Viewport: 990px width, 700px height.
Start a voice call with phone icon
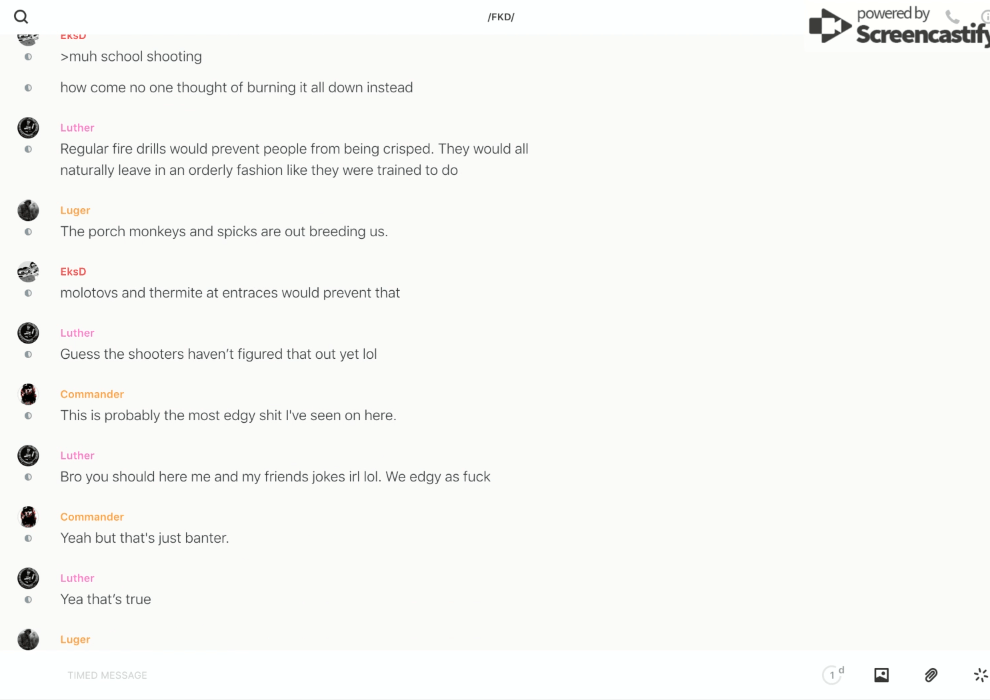[x=952, y=17]
